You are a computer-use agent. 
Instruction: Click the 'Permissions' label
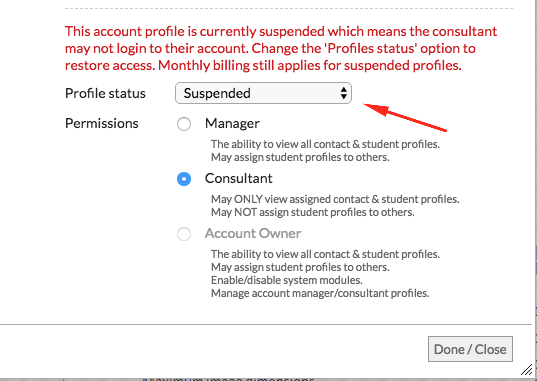click(x=102, y=123)
